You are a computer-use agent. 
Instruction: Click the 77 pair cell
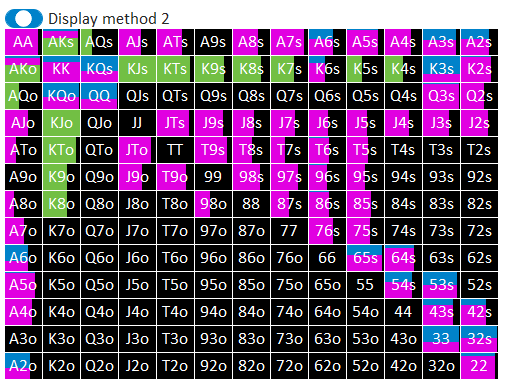289,231
